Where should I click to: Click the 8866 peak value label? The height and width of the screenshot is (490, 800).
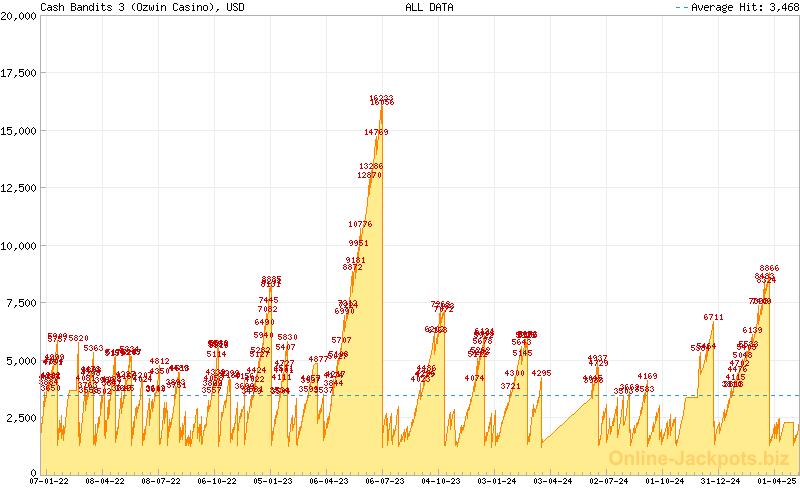pyautogui.click(x=769, y=268)
